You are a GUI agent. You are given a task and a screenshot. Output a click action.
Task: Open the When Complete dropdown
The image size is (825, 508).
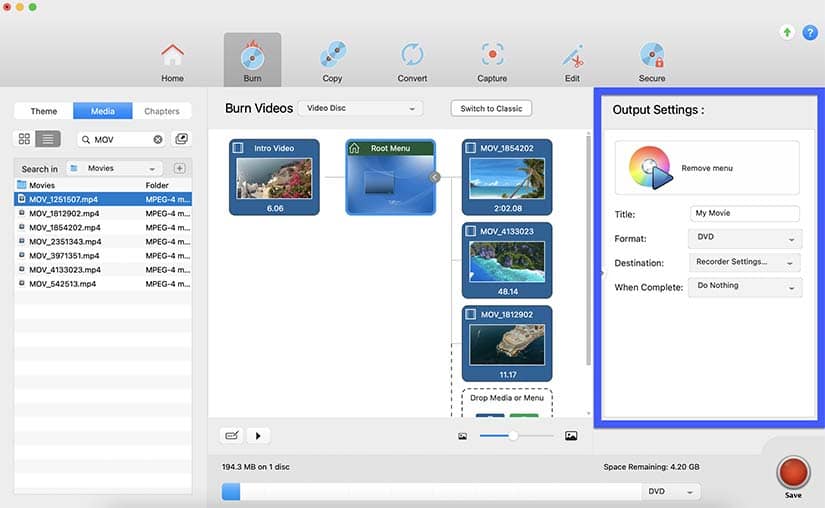pyautogui.click(x=745, y=286)
